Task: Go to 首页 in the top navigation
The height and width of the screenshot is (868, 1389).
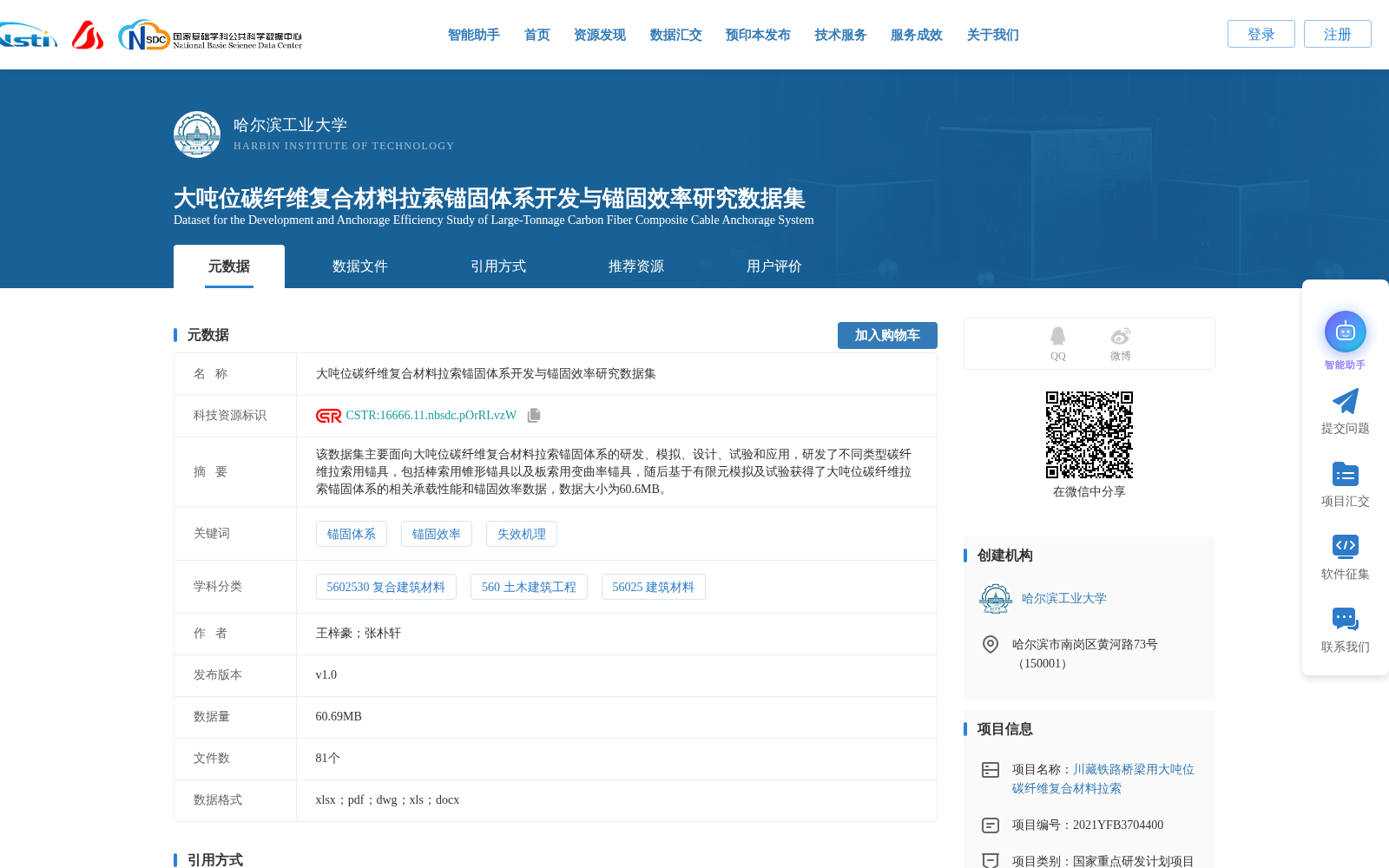Action: point(537,35)
